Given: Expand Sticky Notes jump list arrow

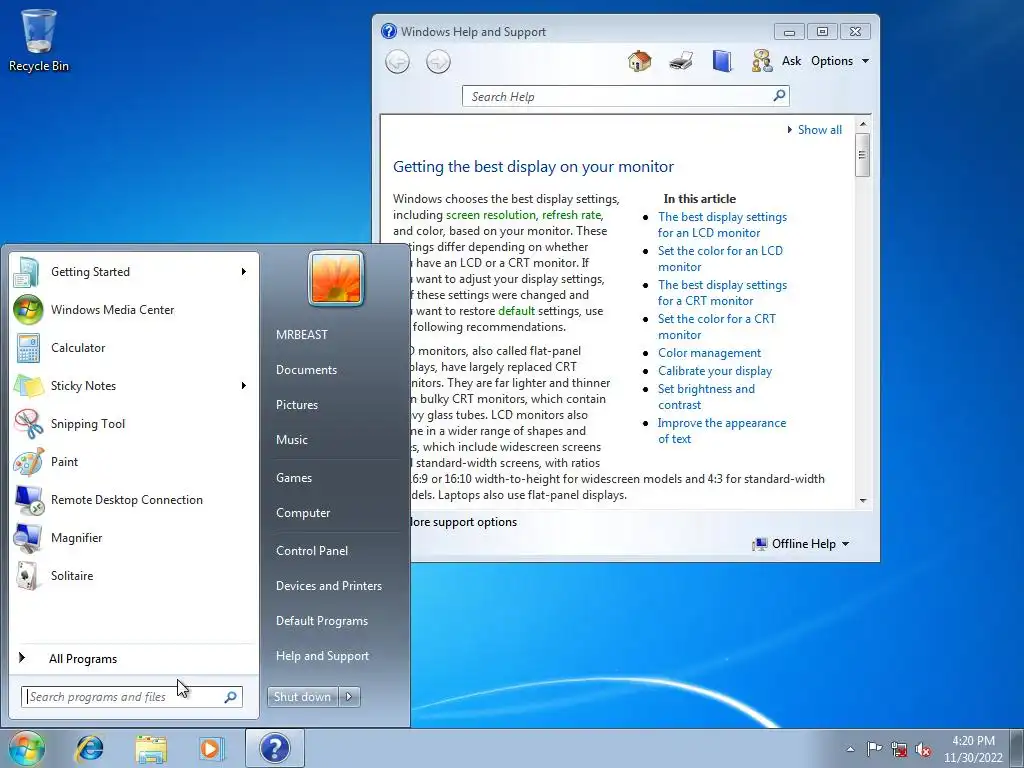Looking at the screenshot, I should coord(244,385).
